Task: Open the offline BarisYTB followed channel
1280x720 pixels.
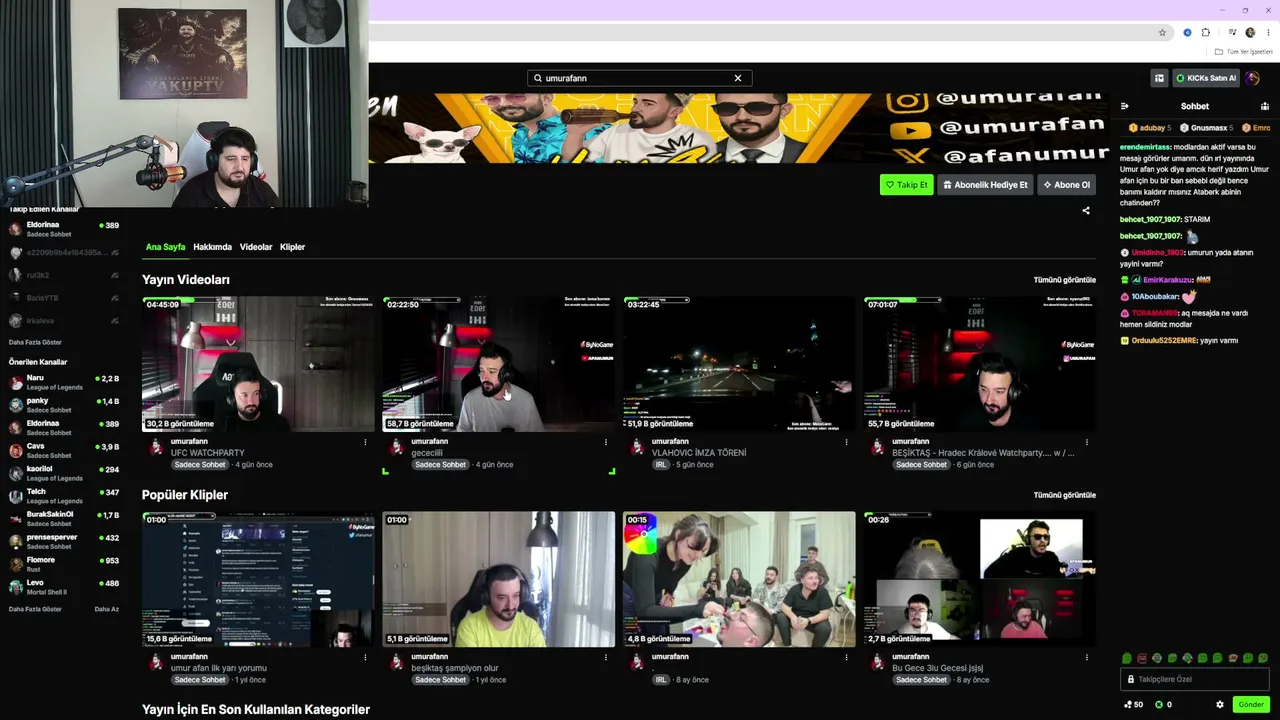Action: [x=64, y=298]
